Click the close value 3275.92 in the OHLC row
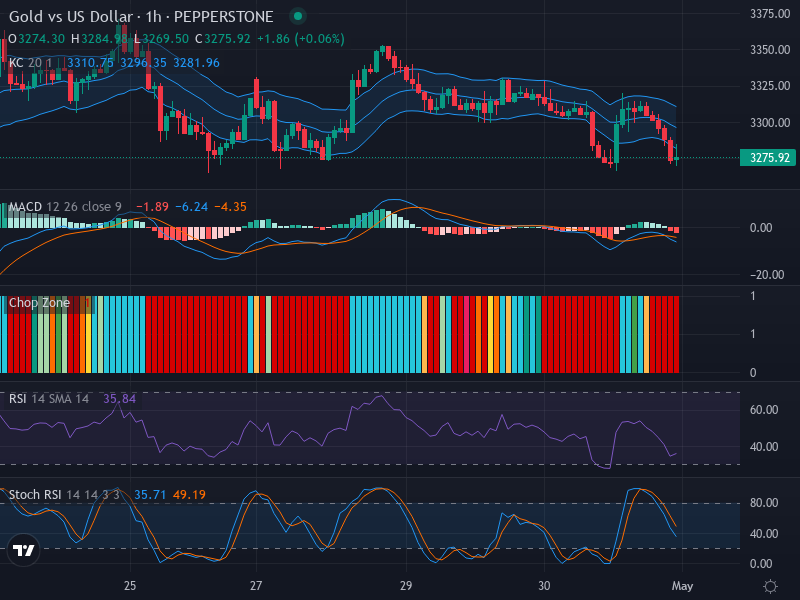800x600 pixels. tap(228, 39)
